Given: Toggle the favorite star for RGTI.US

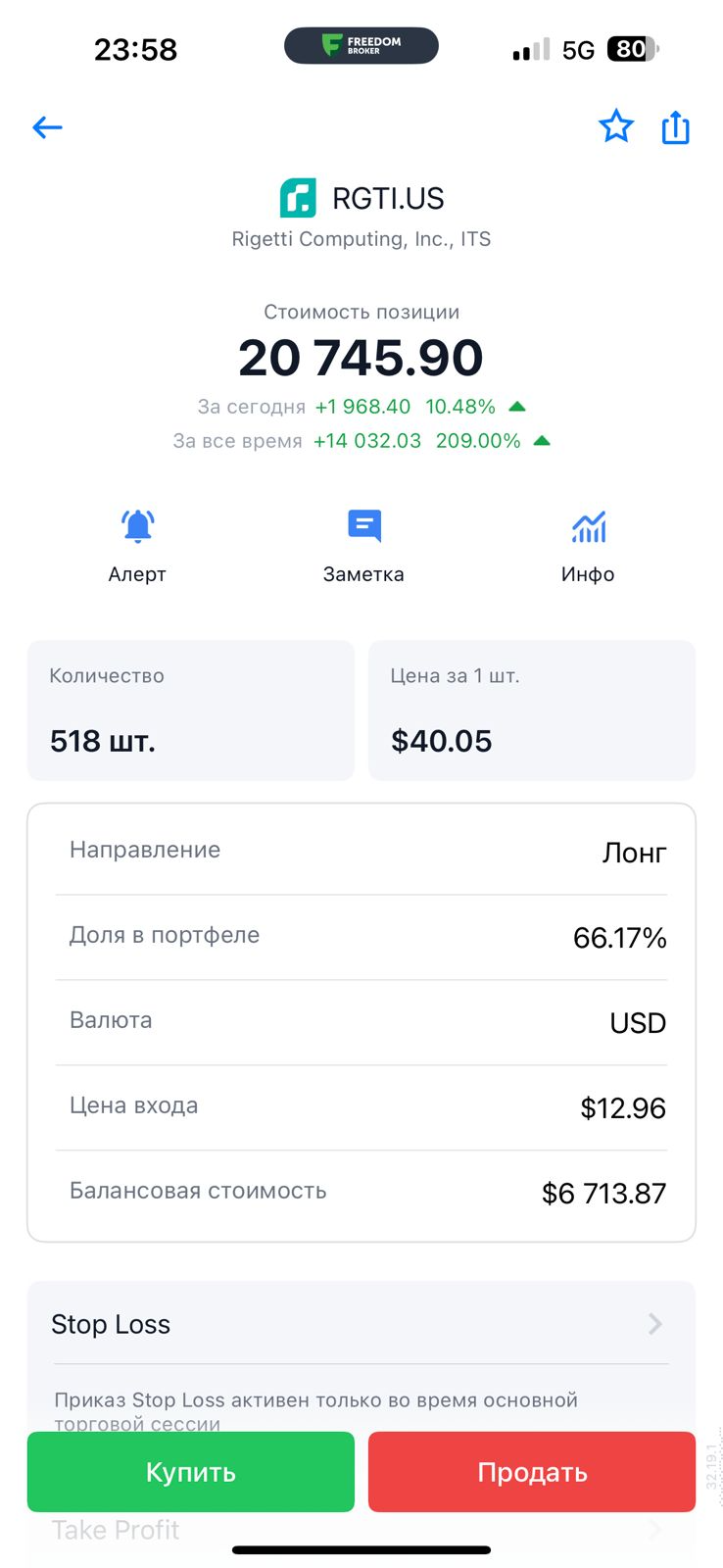Looking at the screenshot, I should 616,126.
